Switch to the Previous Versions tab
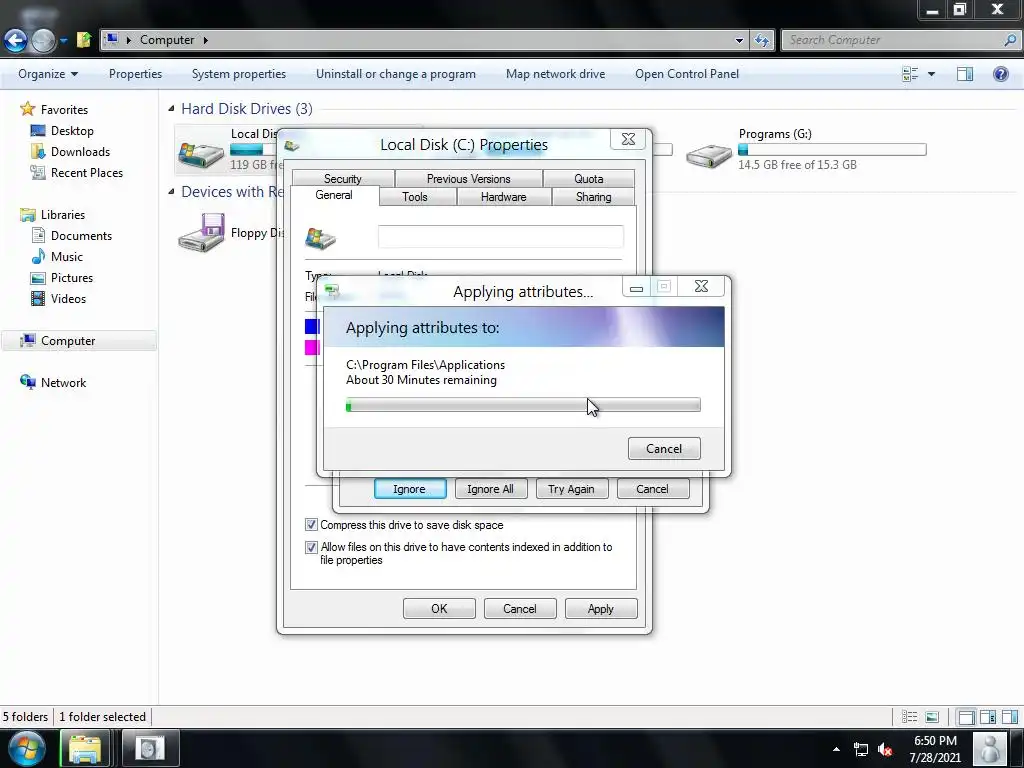This screenshot has height=768, width=1024. 468,178
